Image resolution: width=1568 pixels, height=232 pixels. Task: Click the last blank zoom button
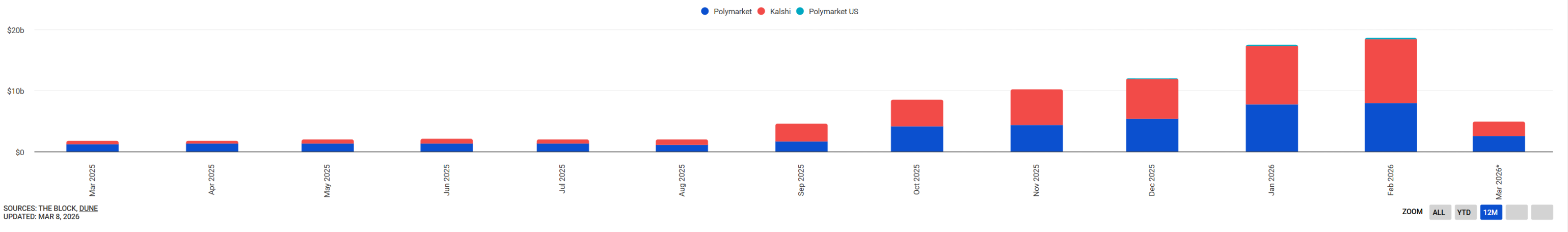click(1542, 212)
